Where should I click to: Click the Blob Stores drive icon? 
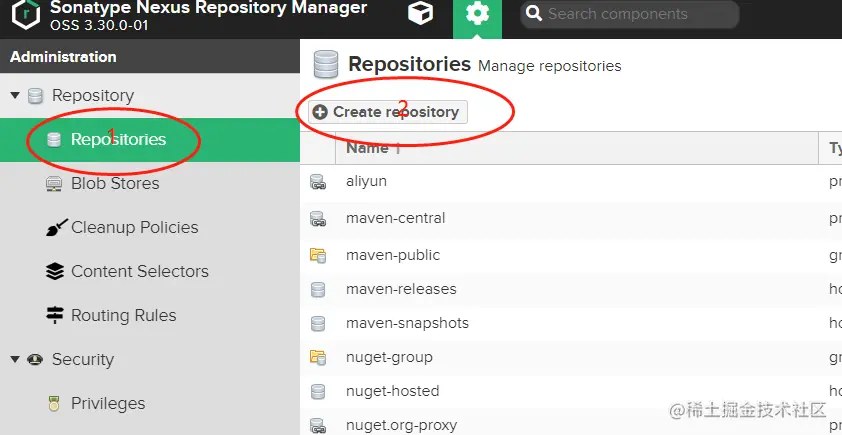coord(54,184)
